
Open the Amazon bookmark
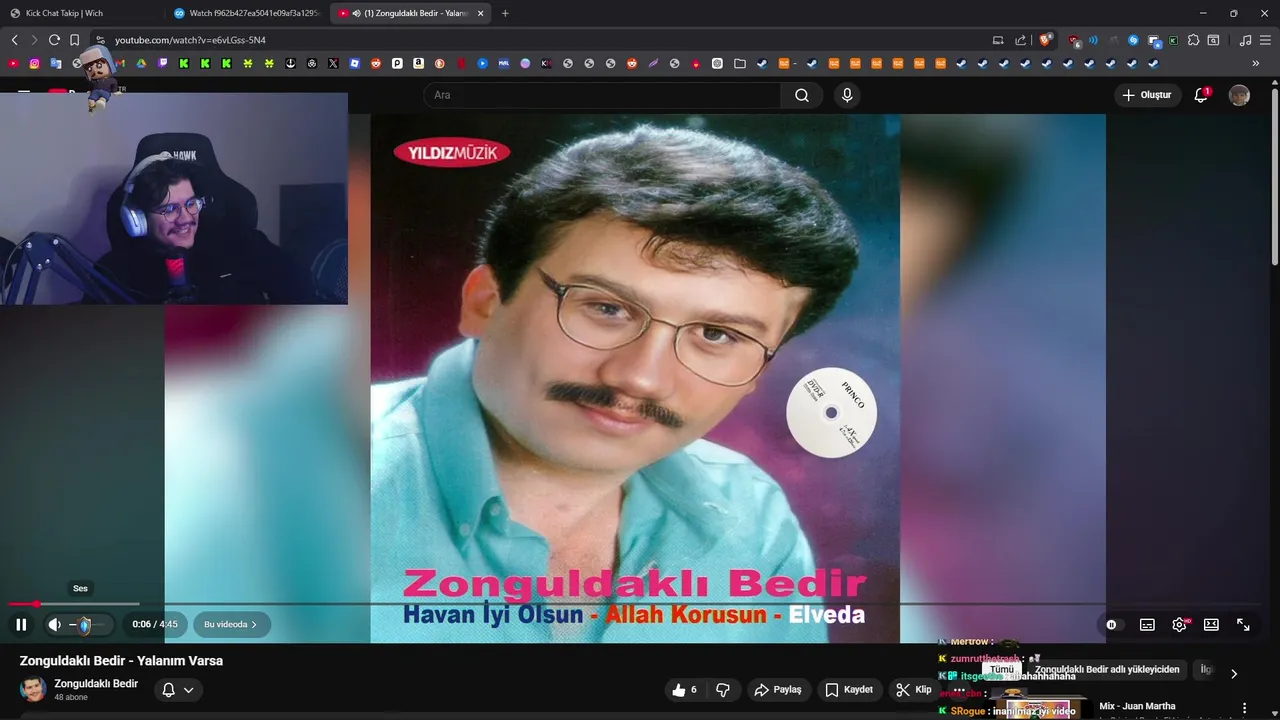tap(418, 63)
